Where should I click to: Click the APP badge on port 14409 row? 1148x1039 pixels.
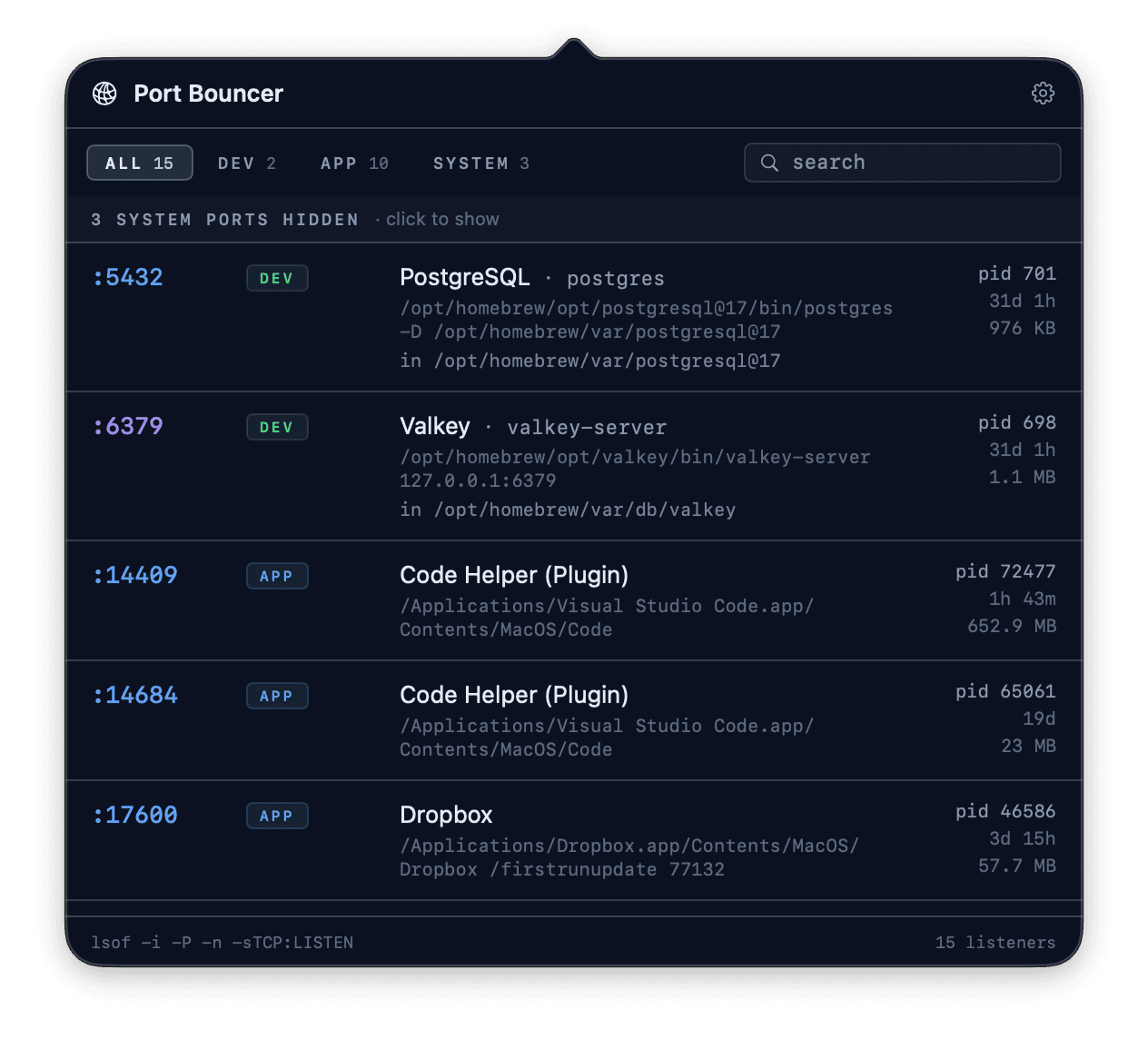click(x=277, y=576)
